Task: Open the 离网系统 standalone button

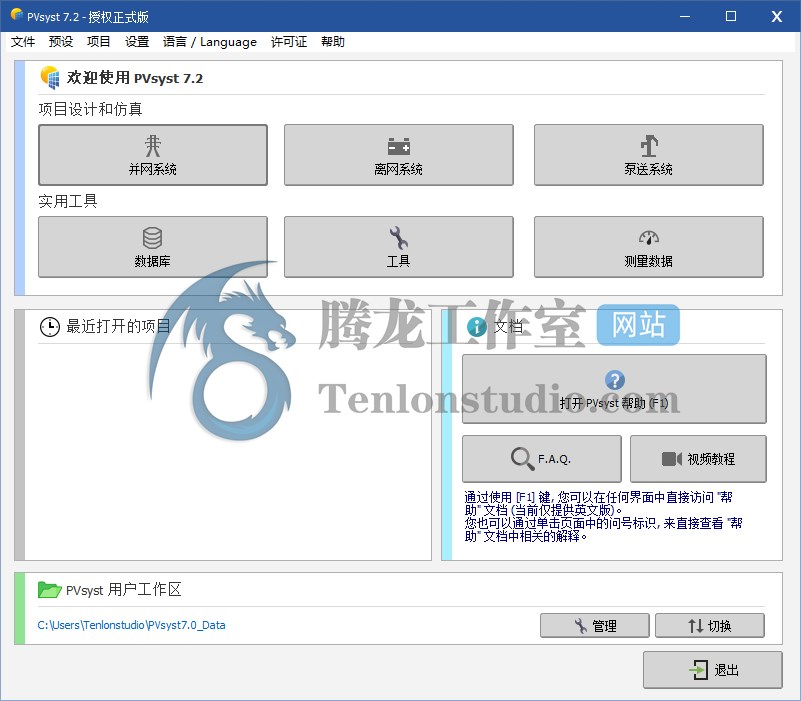Action: tap(398, 155)
